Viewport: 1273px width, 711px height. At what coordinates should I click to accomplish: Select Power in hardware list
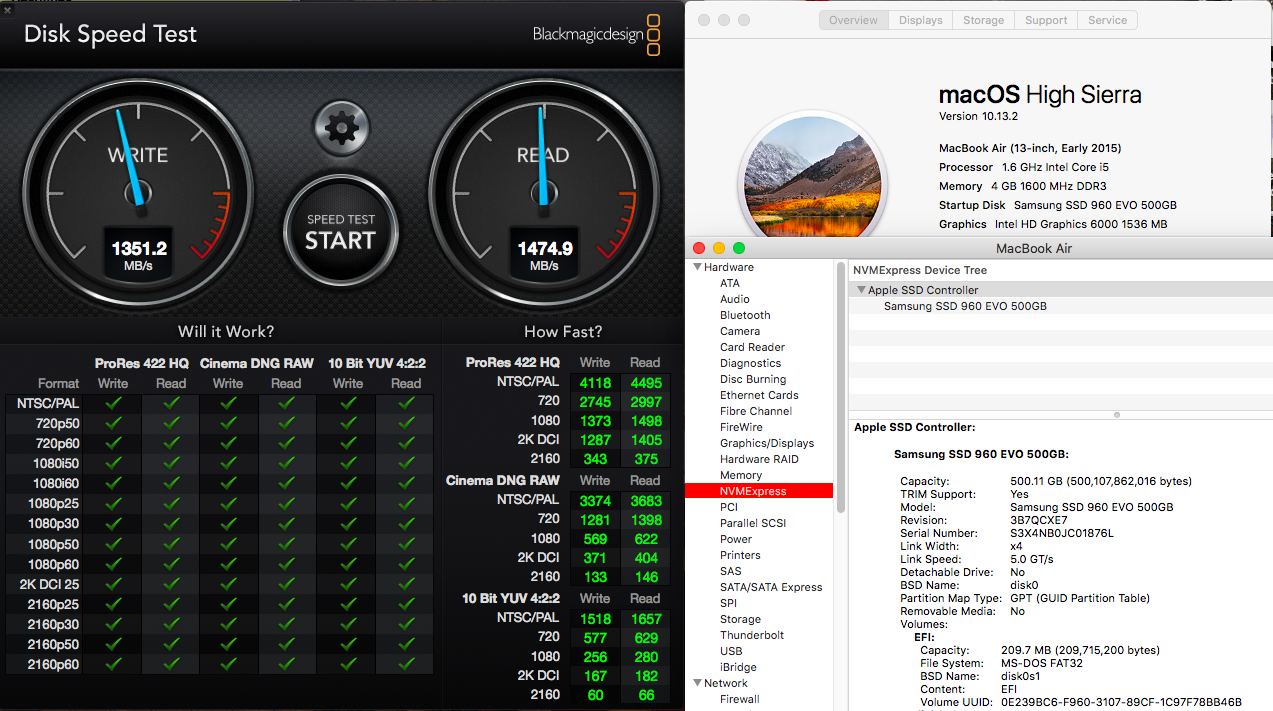click(736, 539)
